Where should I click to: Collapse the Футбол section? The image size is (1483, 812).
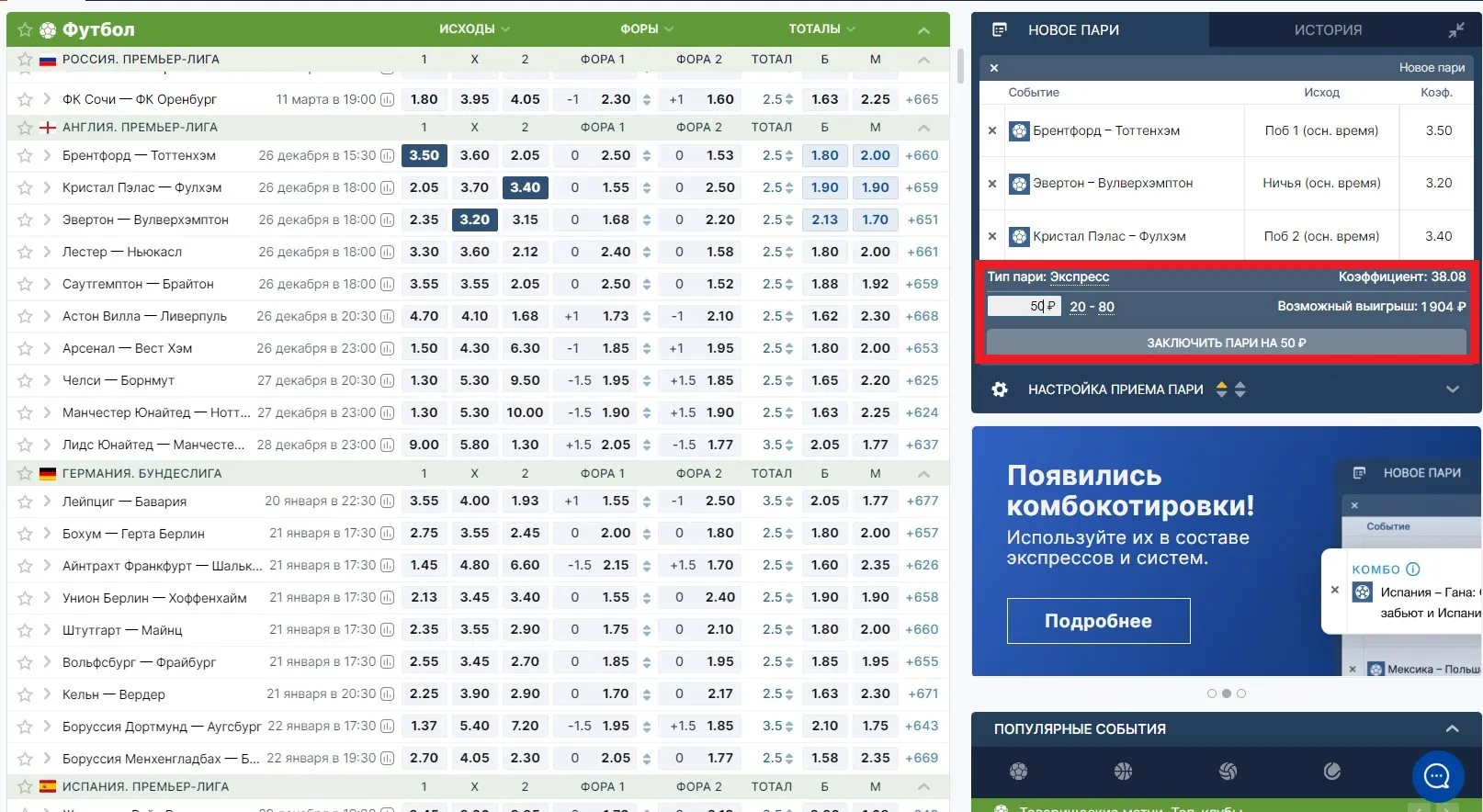click(x=923, y=30)
